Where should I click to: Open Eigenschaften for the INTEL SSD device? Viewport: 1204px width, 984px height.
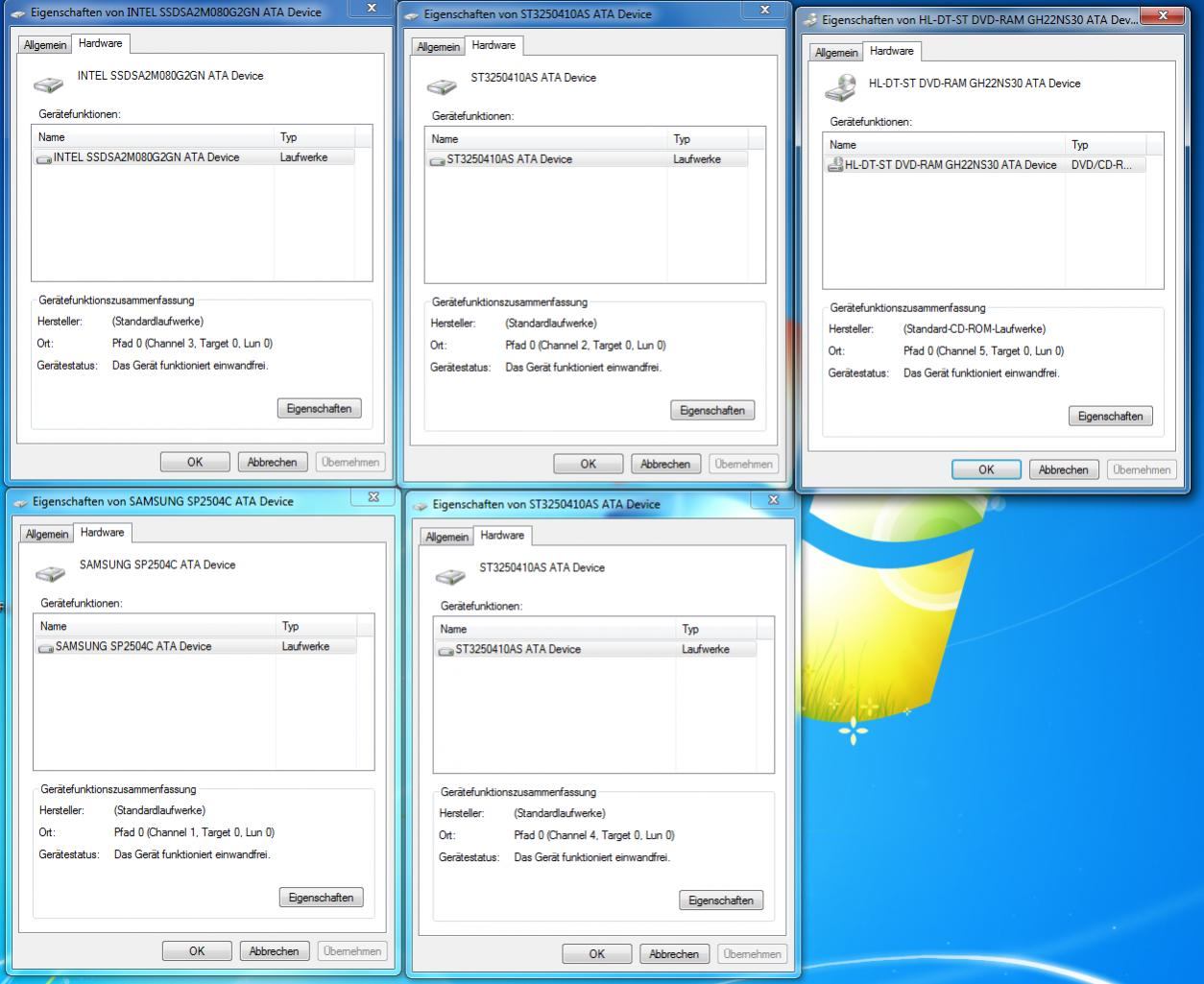pos(320,408)
